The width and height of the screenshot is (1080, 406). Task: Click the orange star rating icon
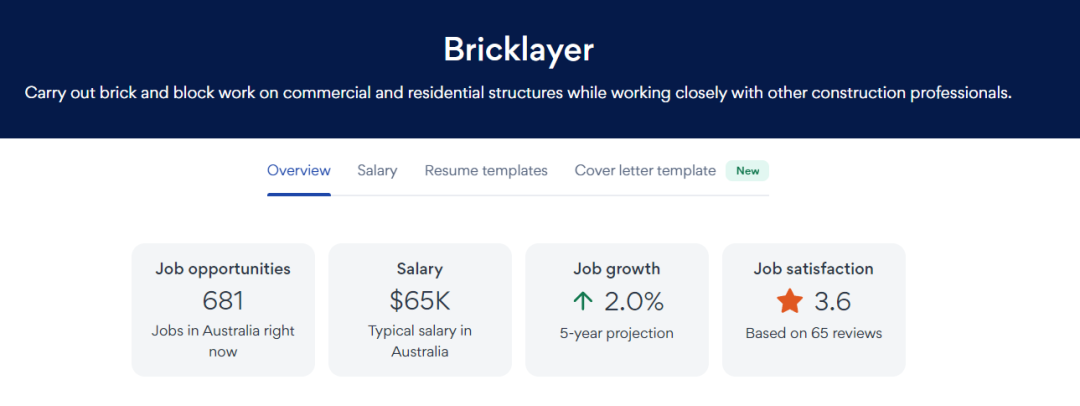pos(790,301)
